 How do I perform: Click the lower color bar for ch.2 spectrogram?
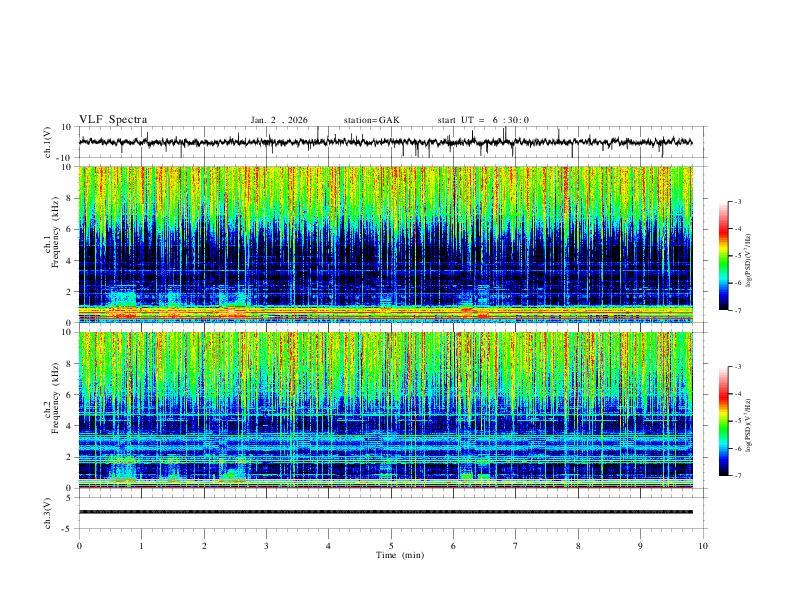click(724, 421)
